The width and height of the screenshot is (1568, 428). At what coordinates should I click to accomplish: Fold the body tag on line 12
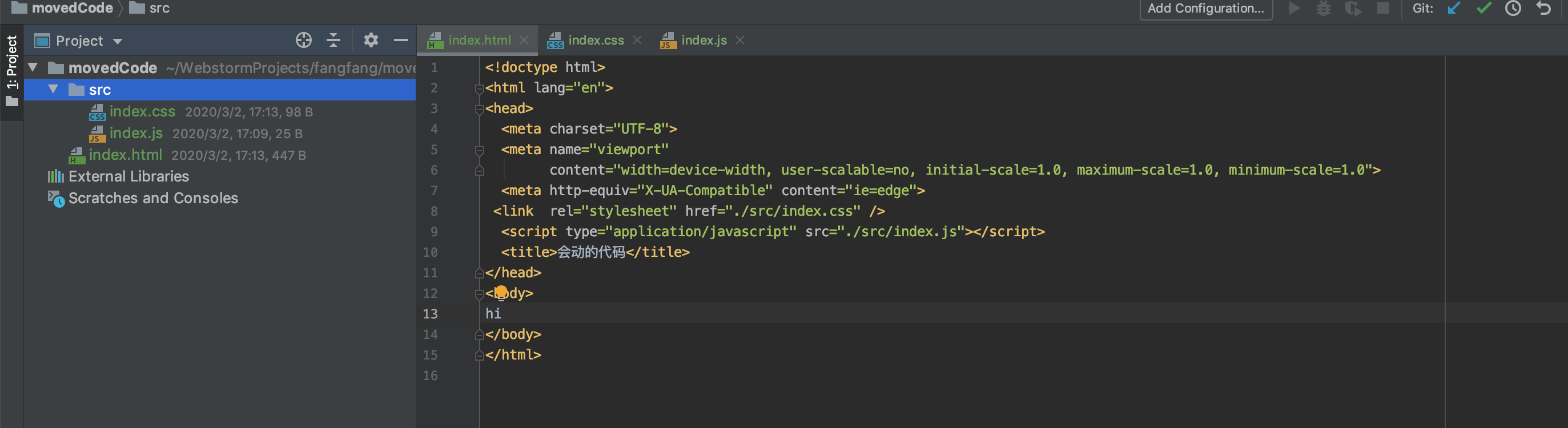coord(479,294)
